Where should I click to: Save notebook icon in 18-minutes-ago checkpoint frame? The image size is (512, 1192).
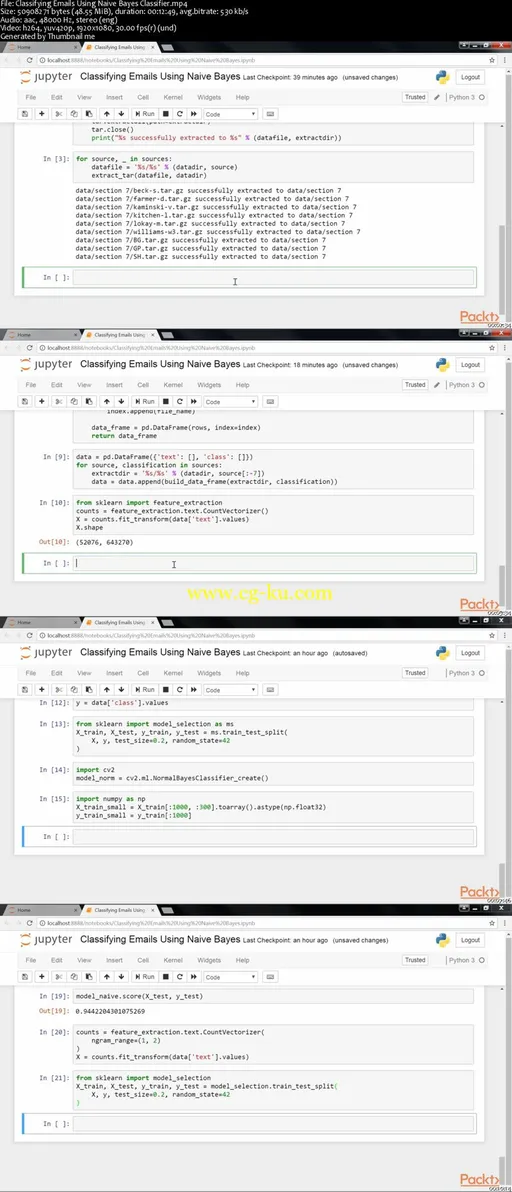coord(25,401)
